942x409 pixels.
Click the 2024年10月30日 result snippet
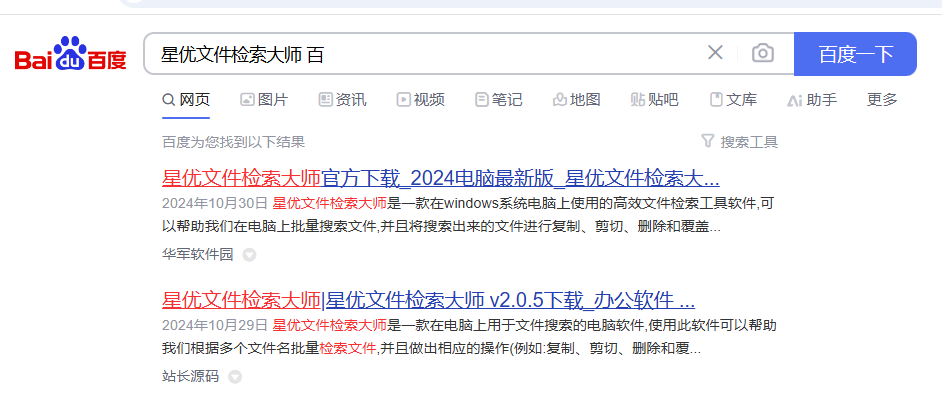pos(468,216)
